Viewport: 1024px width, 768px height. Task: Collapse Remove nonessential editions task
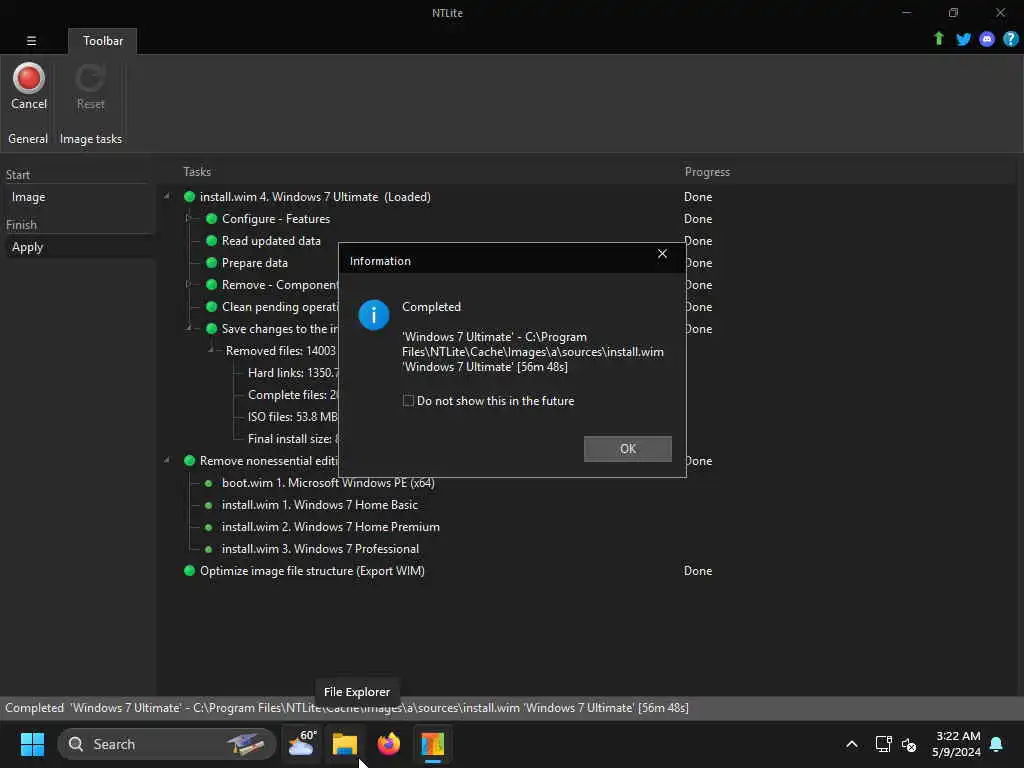(167, 460)
